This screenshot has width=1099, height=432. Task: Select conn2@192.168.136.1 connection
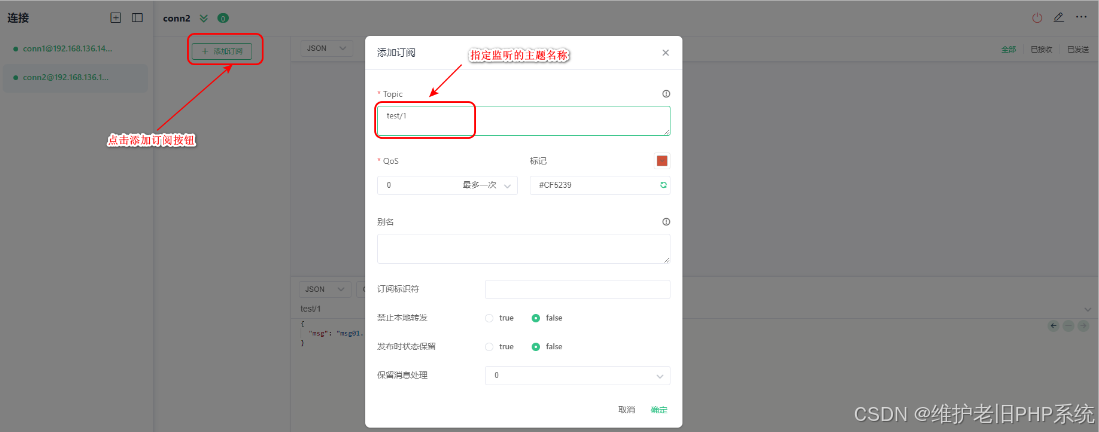click(x=75, y=78)
